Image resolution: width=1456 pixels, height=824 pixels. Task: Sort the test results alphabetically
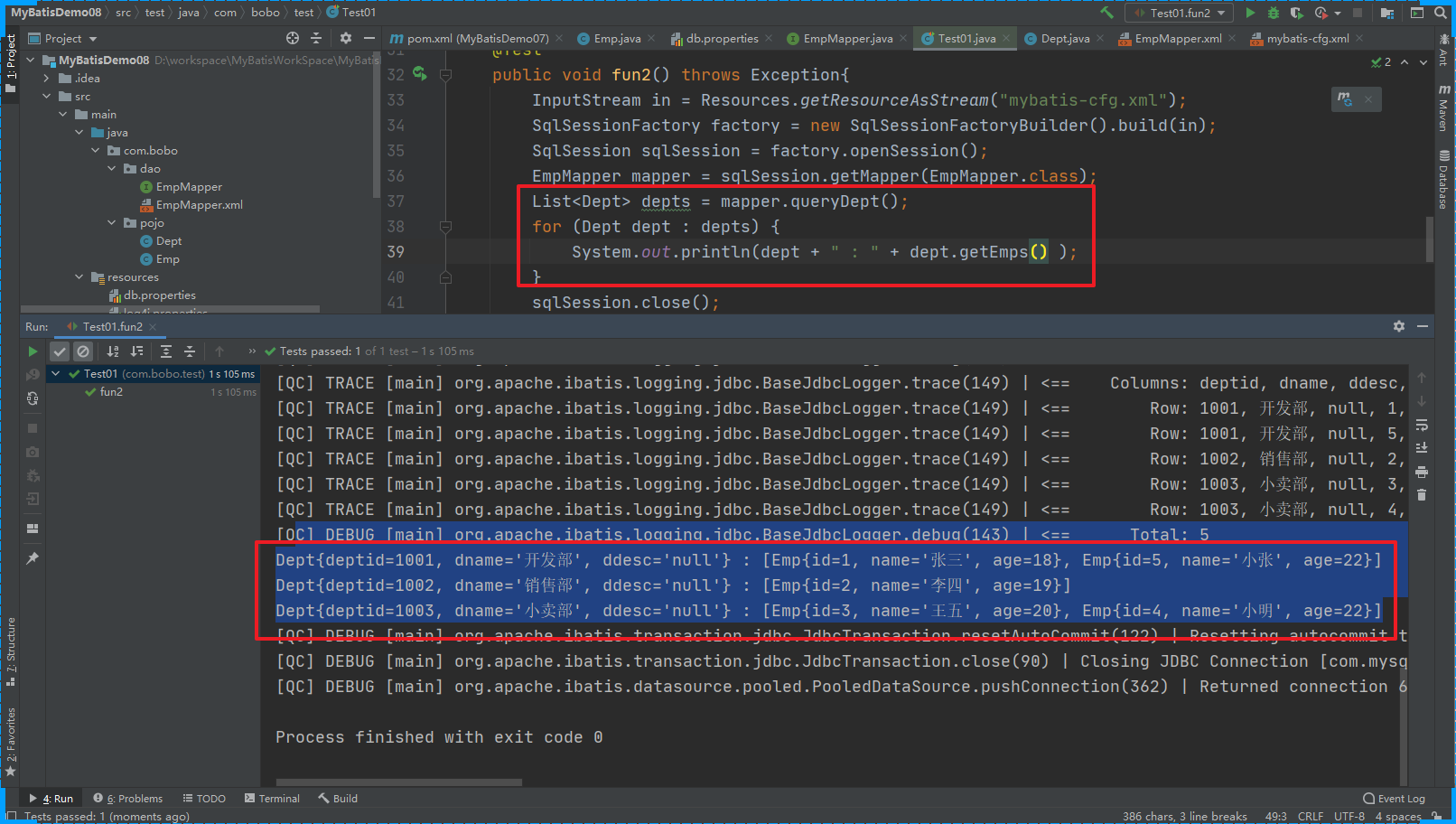point(113,351)
